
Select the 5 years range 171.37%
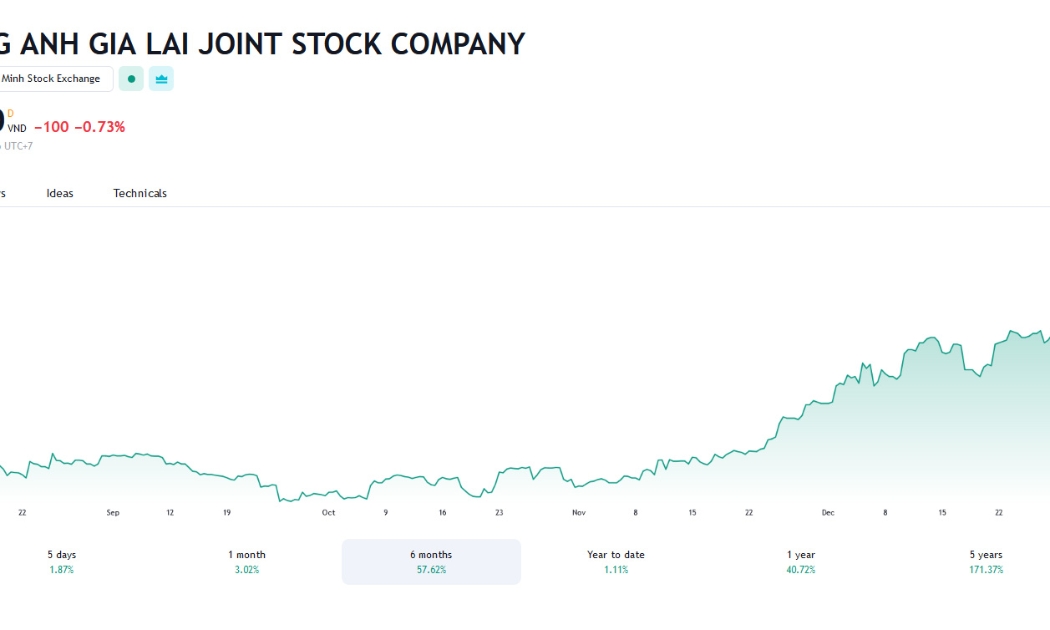pyautogui.click(x=986, y=562)
